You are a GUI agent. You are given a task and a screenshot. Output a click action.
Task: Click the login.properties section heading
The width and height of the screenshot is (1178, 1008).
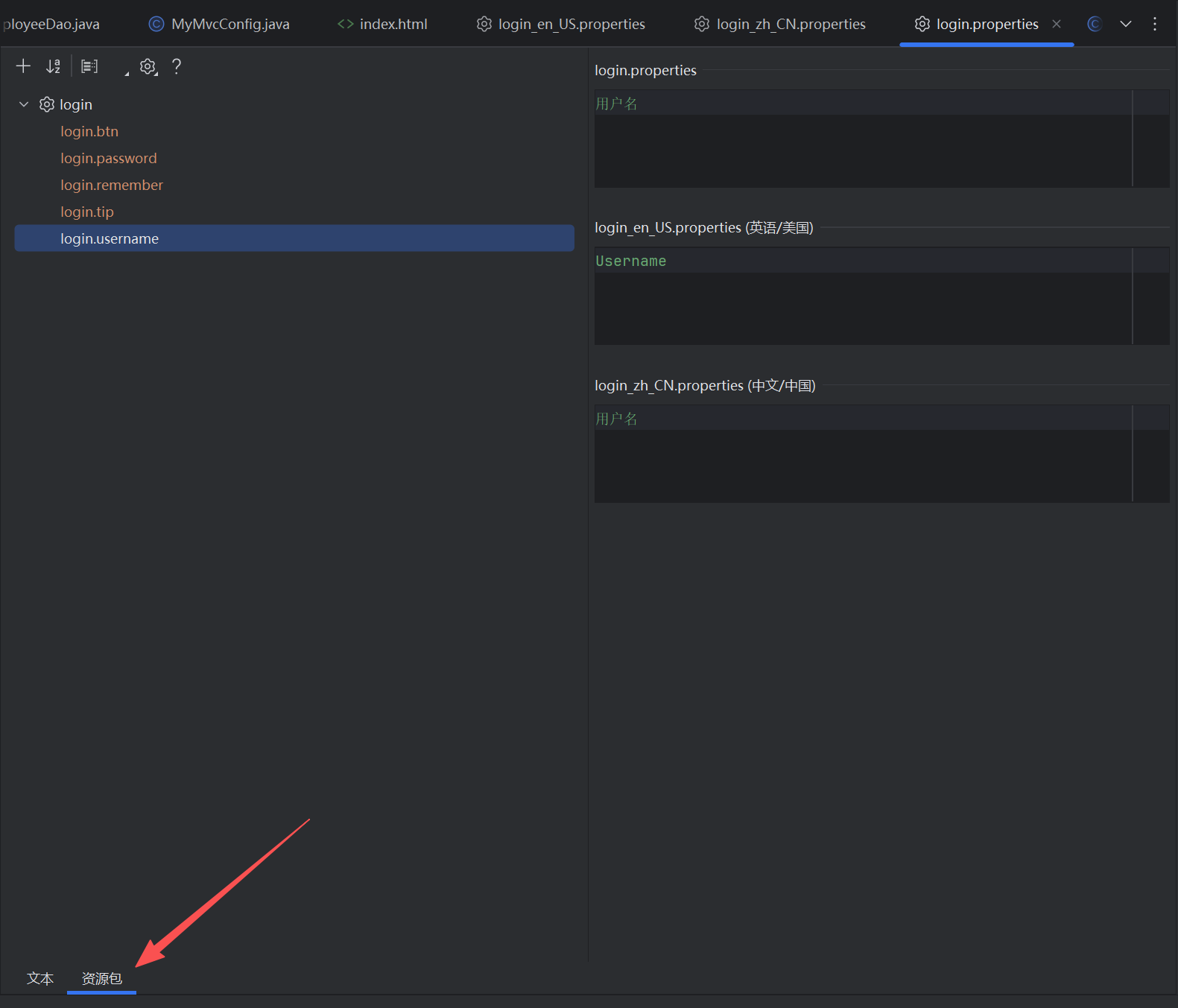[645, 70]
